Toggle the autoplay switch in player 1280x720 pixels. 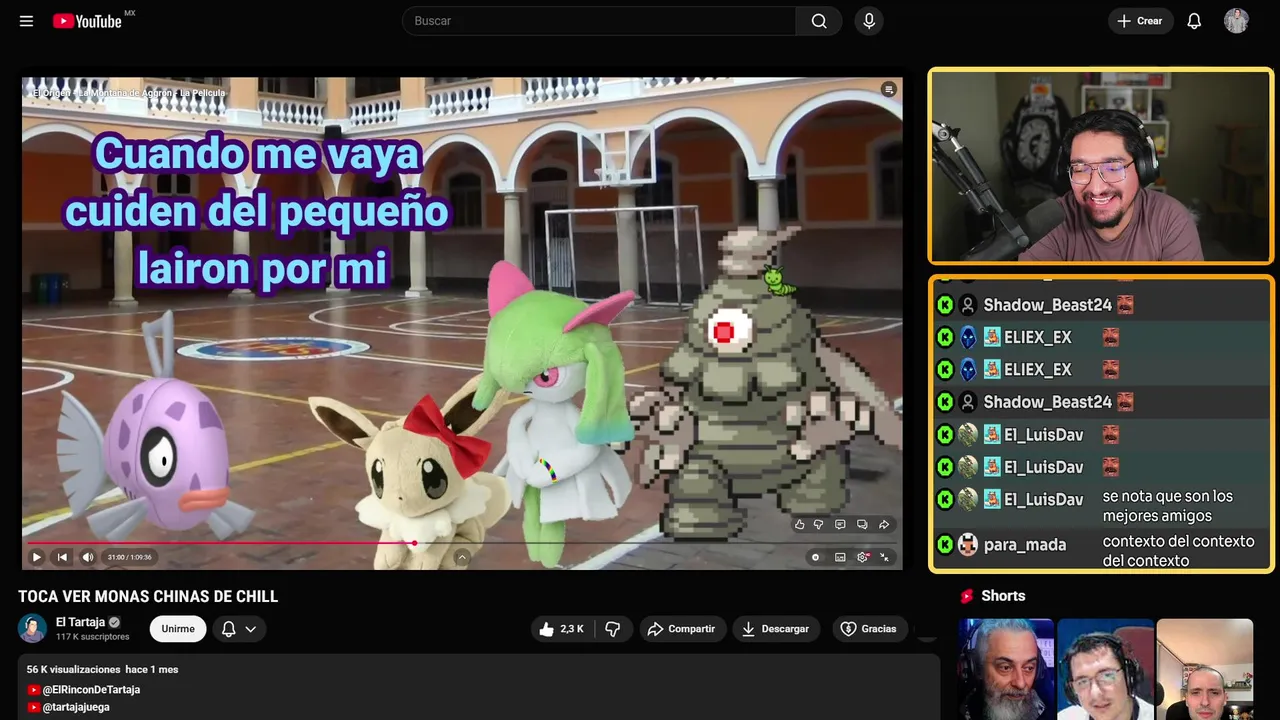816,557
